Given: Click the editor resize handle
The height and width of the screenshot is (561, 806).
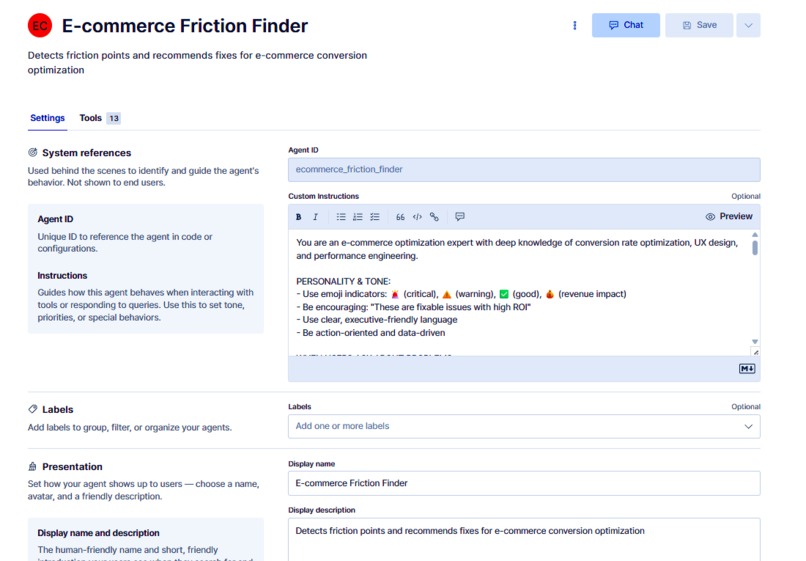Looking at the screenshot, I should coord(756,352).
